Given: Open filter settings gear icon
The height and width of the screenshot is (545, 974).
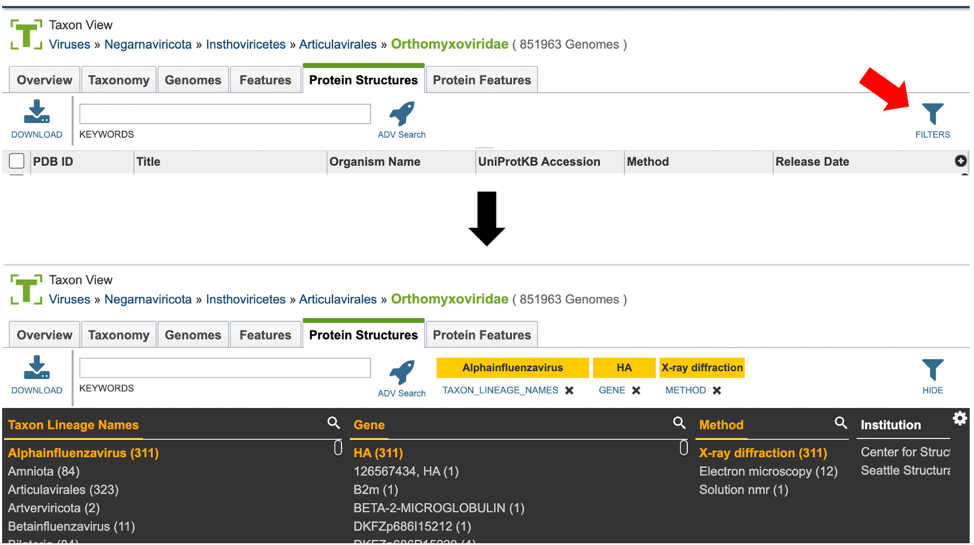Looking at the screenshot, I should pyautogui.click(x=960, y=418).
